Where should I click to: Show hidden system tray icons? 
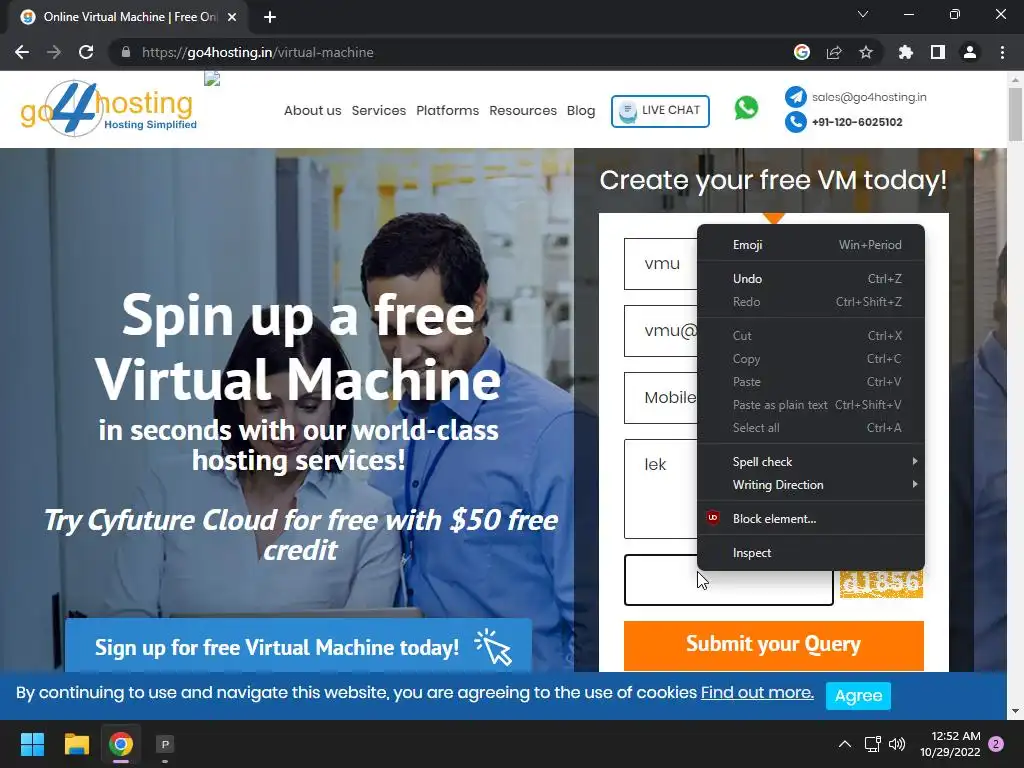844,744
